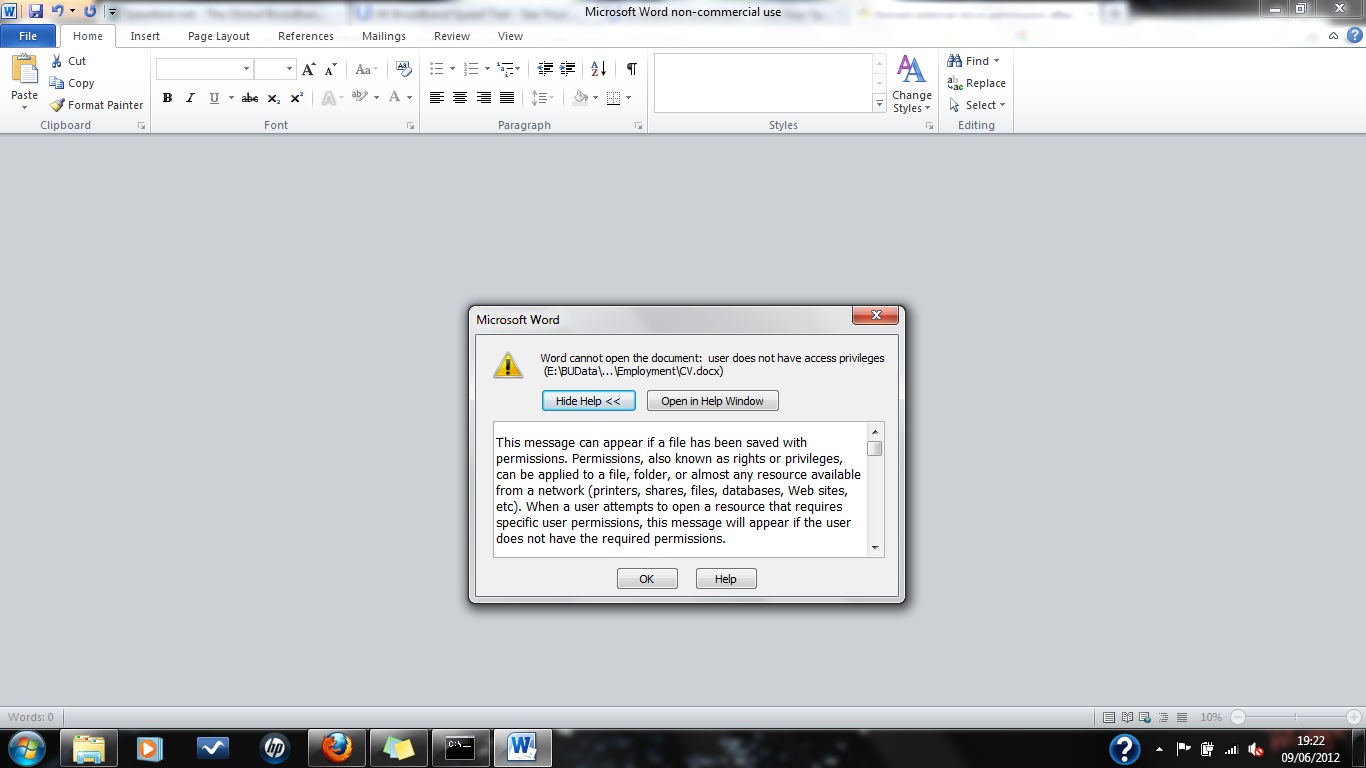This screenshot has width=1366, height=768.
Task: Expand the Select dropdown in the Editing group
Action: (1002, 105)
